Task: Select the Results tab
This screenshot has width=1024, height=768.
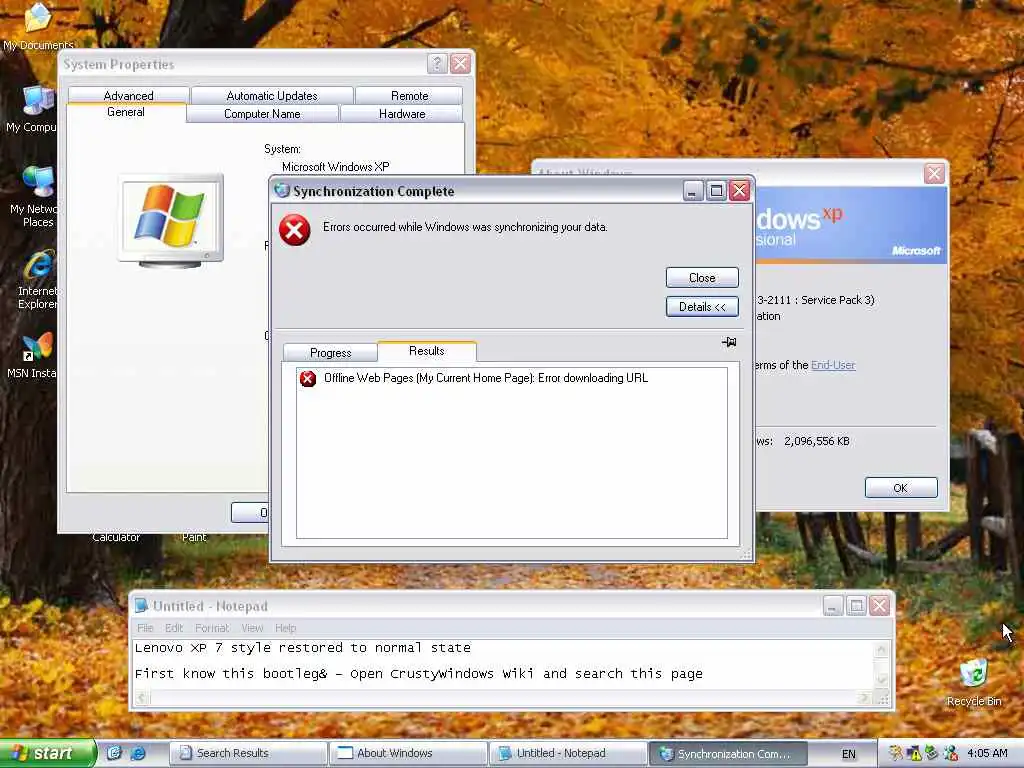Action: coord(426,351)
